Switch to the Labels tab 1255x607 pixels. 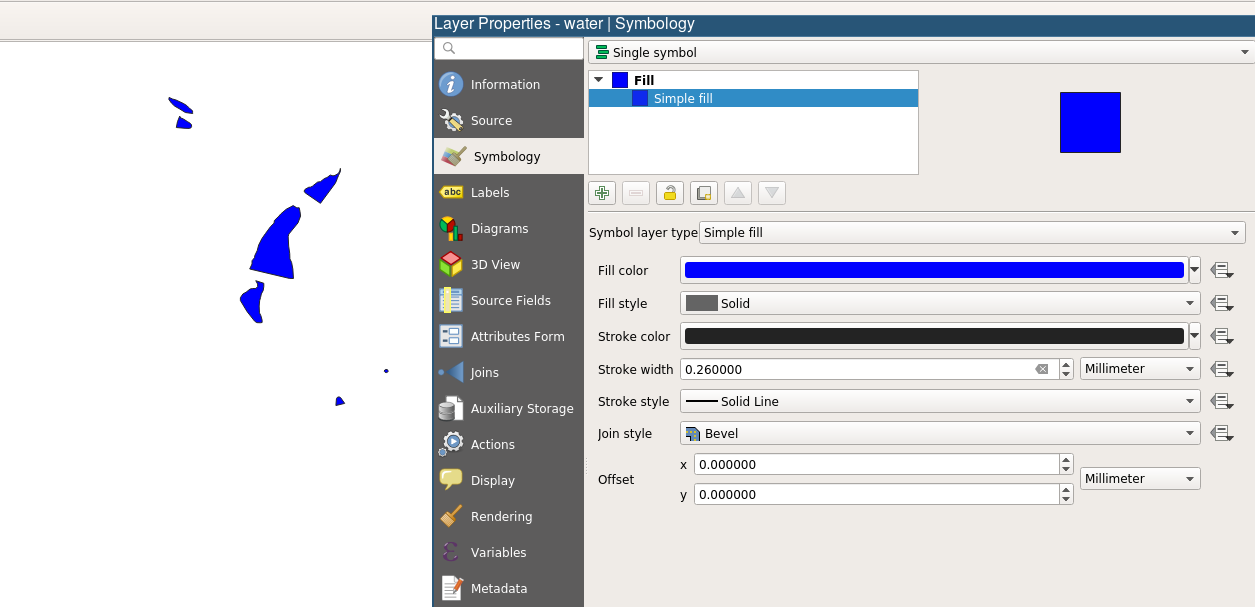pyautogui.click(x=490, y=193)
